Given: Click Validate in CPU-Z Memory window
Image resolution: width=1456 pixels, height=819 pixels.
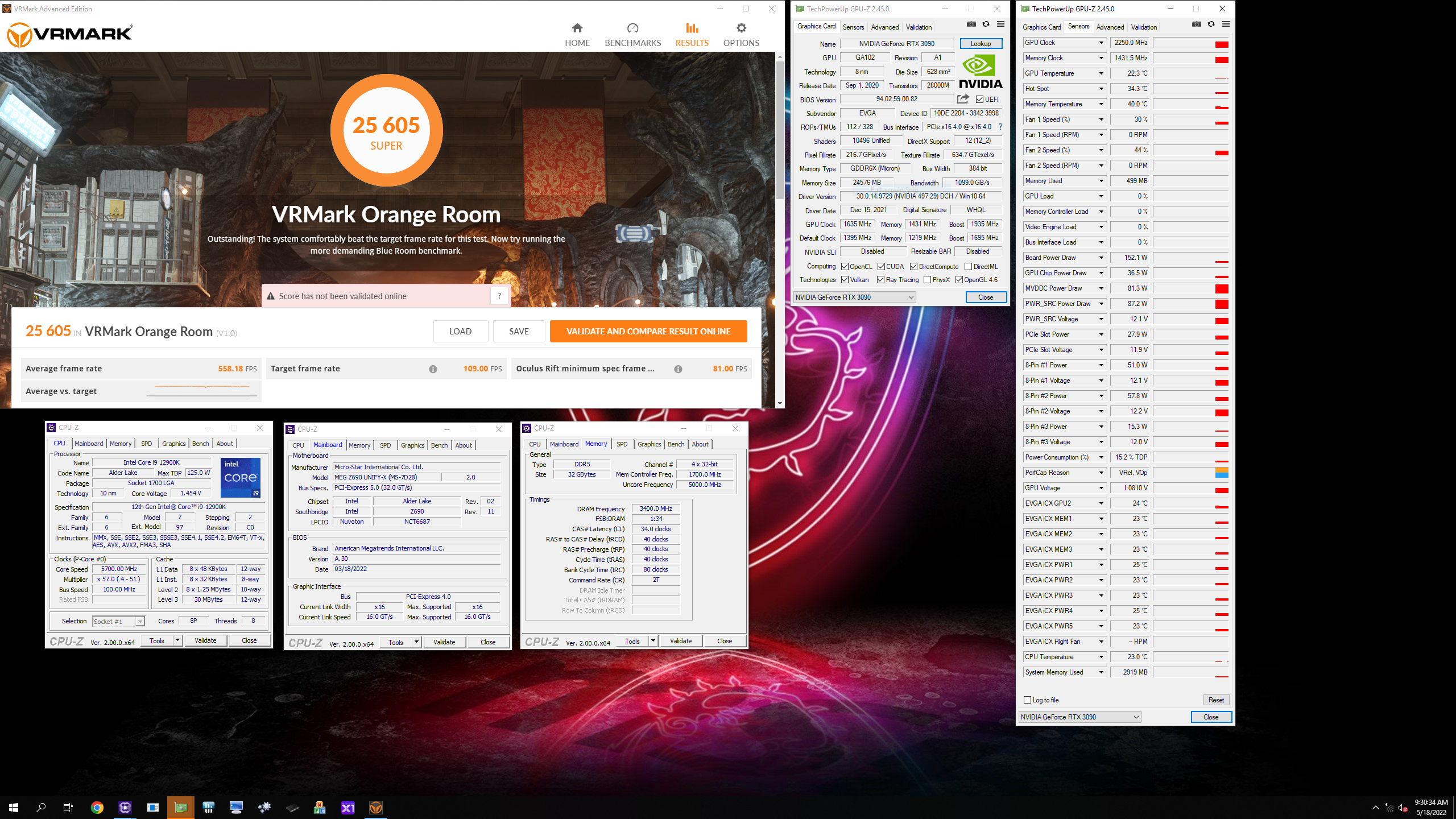Looking at the screenshot, I should [x=681, y=641].
